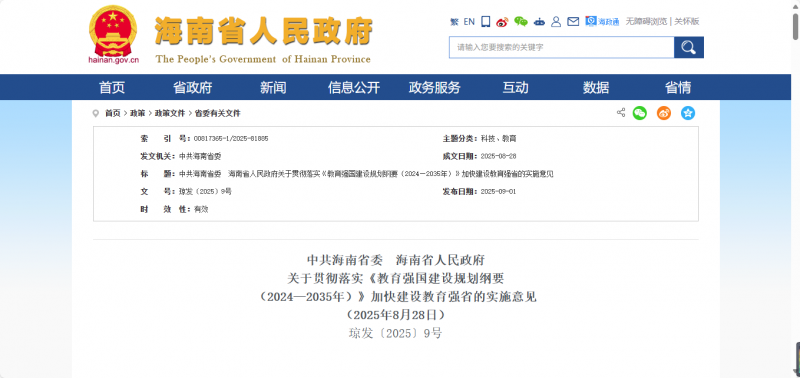Screen dimensions: 800x378
Task: Click the index number 00817365-1/2025-61885
Action: pos(231,139)
